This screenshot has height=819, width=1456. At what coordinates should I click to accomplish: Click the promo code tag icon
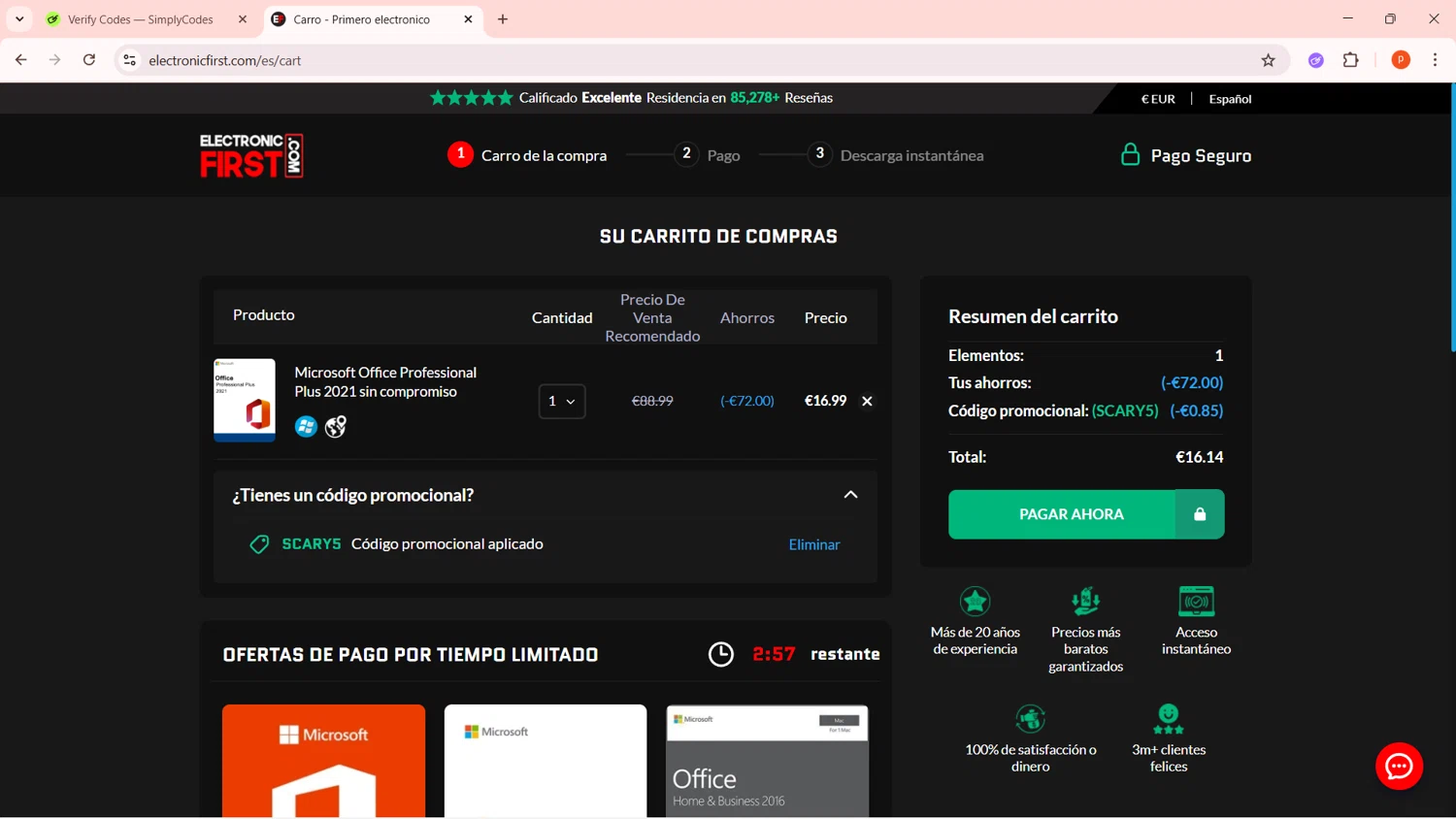259,544
